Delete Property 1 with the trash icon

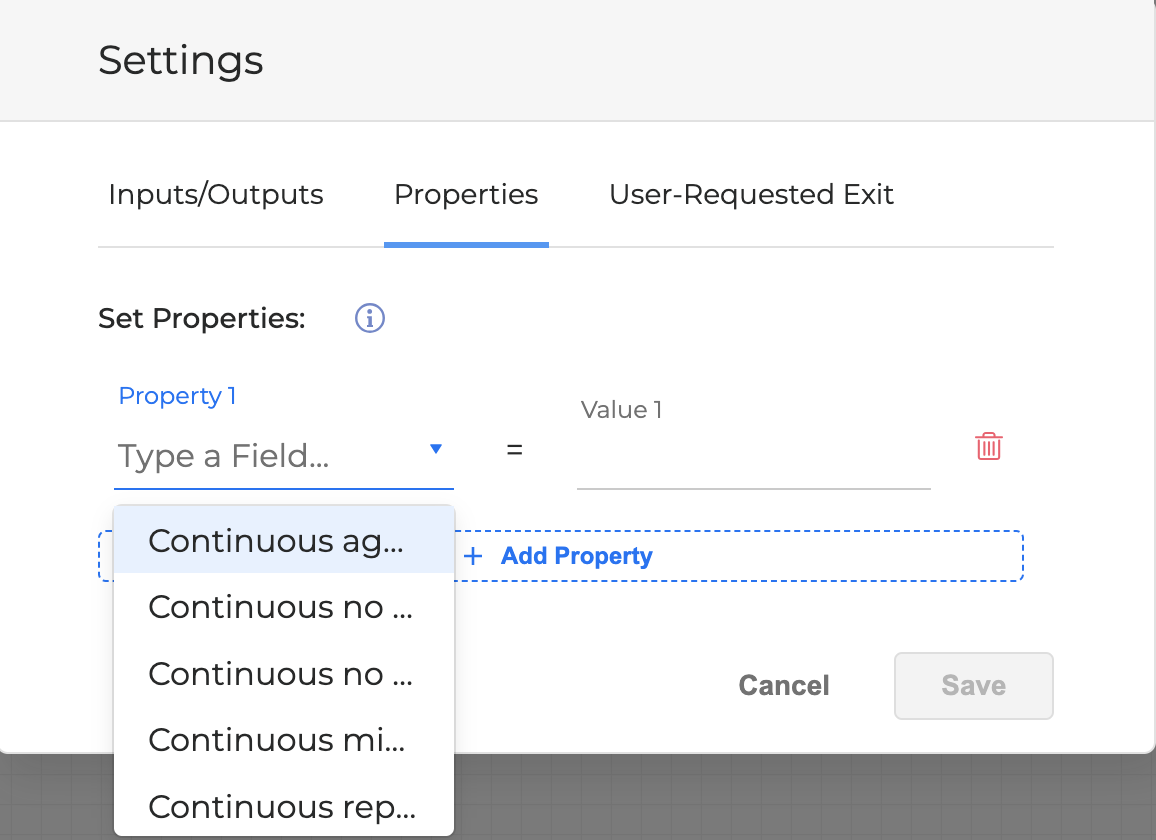pos(988,446)
